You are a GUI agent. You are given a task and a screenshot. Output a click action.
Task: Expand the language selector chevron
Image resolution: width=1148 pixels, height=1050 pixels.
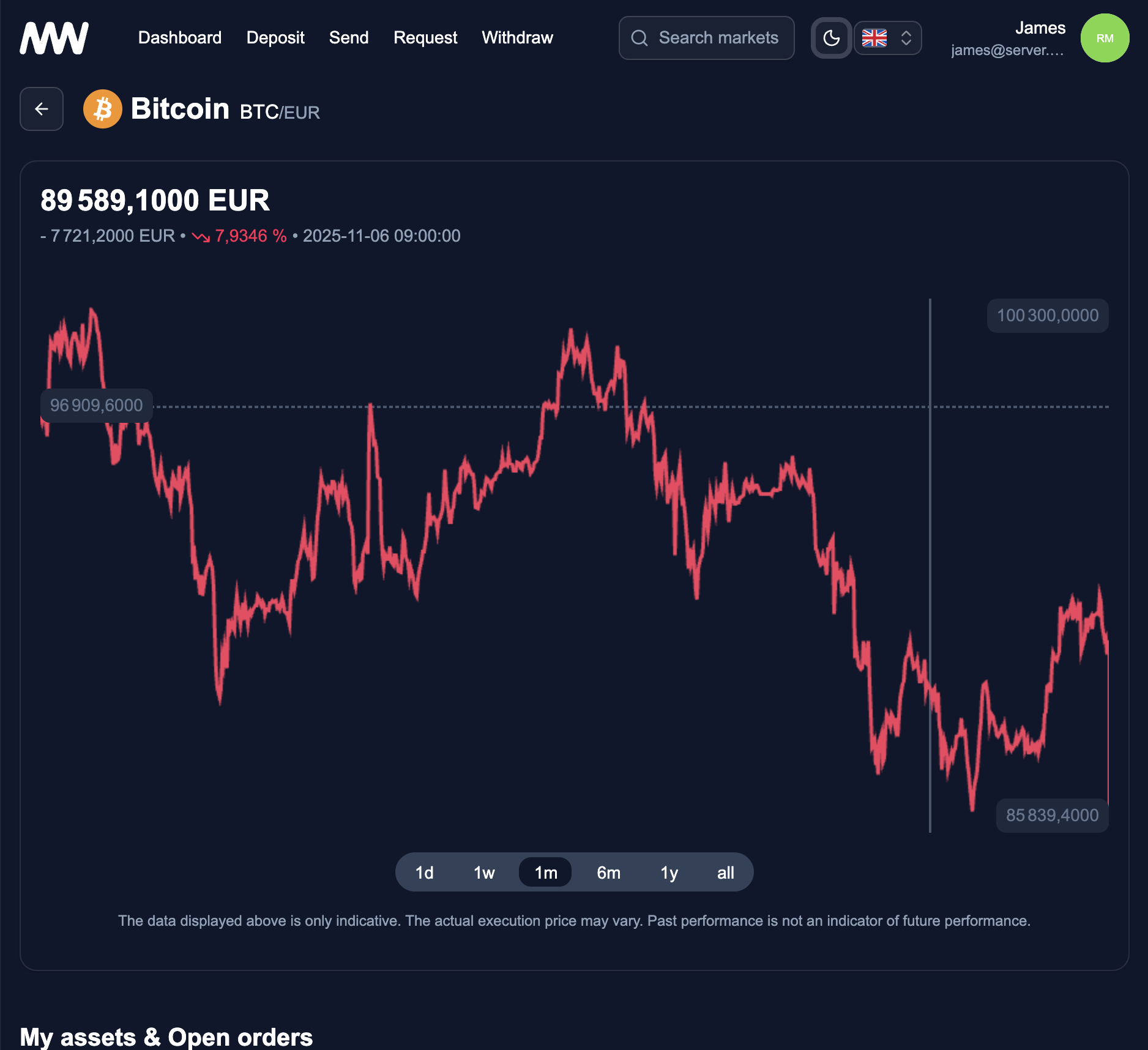click(905, 37)
